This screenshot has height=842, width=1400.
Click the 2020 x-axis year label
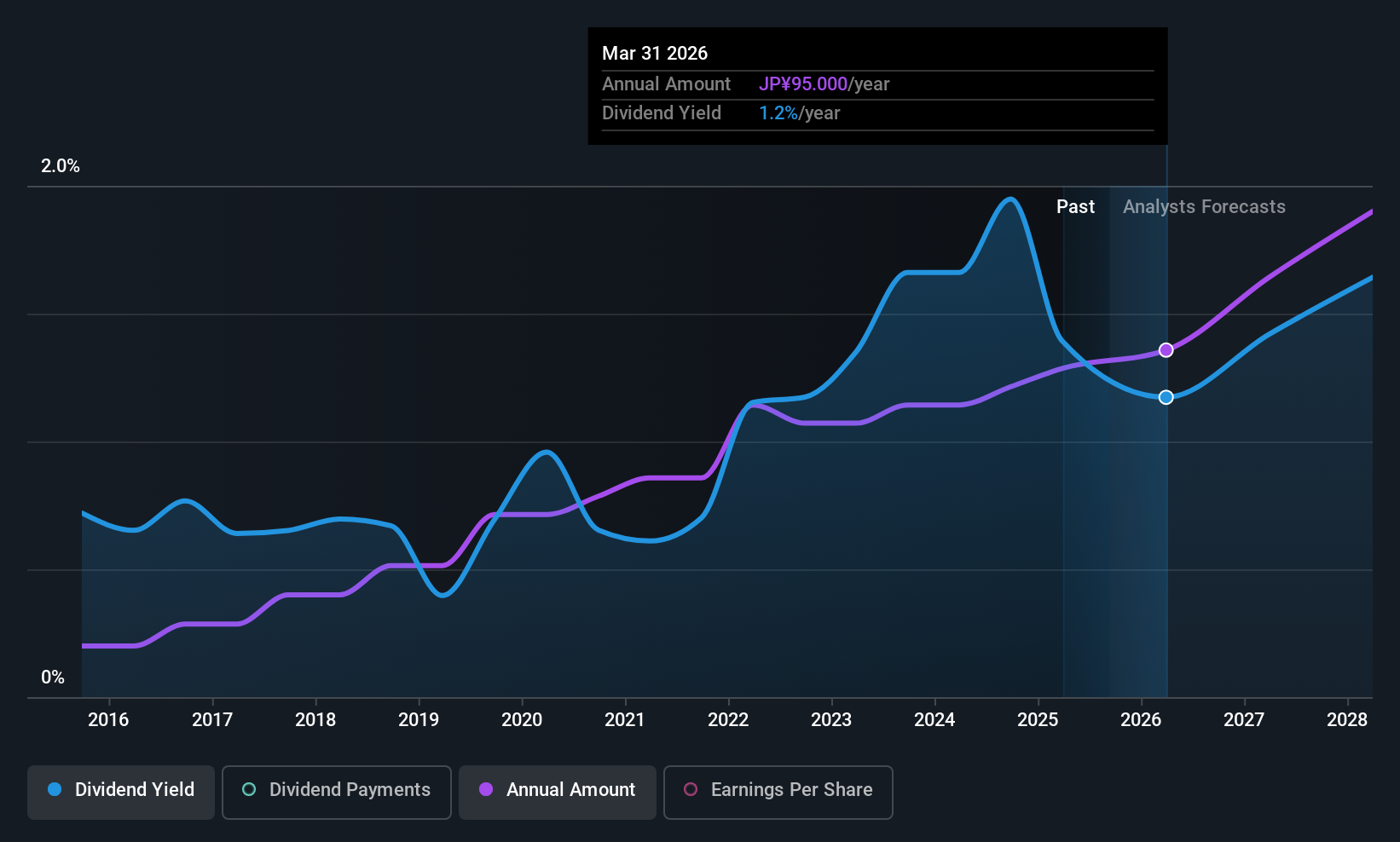[522, 720]
